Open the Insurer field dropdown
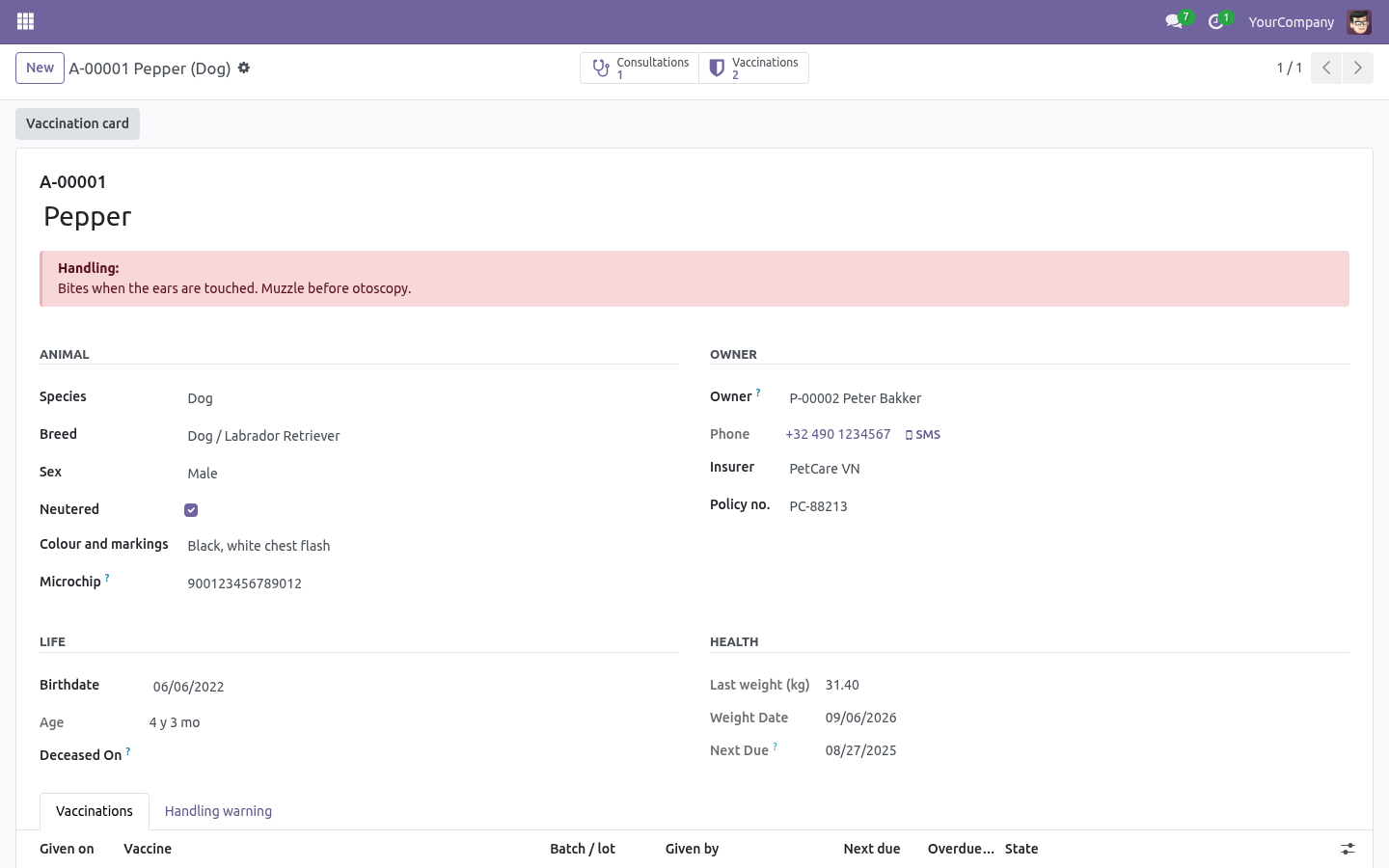This screenshot has width=1389, height=868. coord(1067,469)
